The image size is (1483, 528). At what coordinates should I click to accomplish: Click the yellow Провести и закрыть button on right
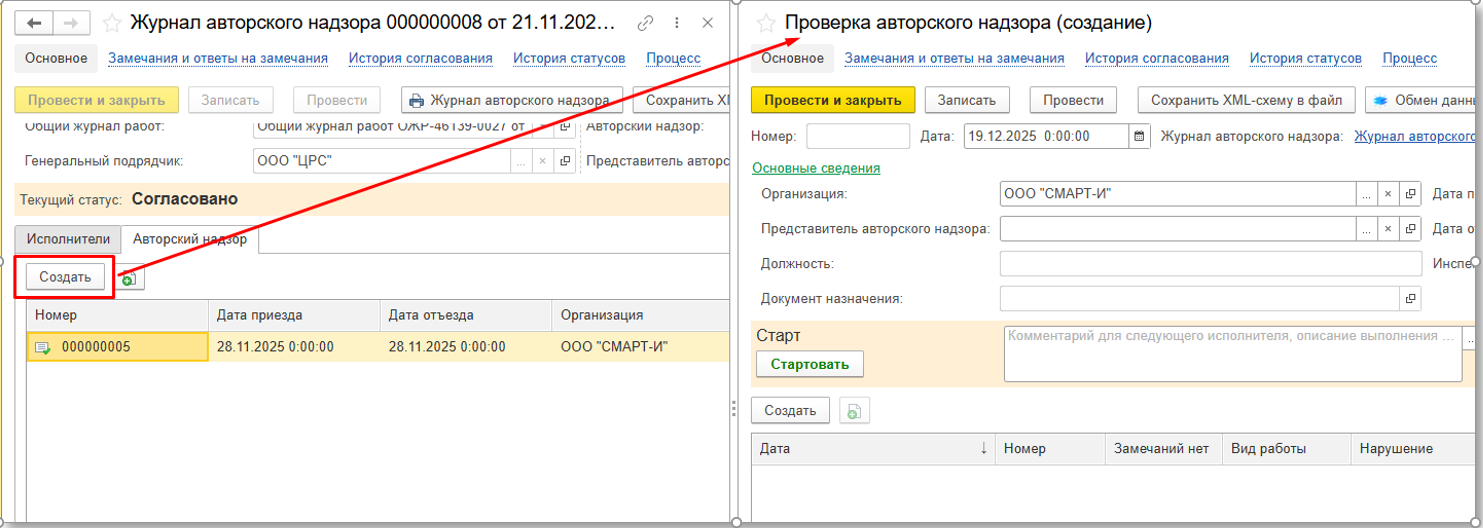[x=833, y=100]
